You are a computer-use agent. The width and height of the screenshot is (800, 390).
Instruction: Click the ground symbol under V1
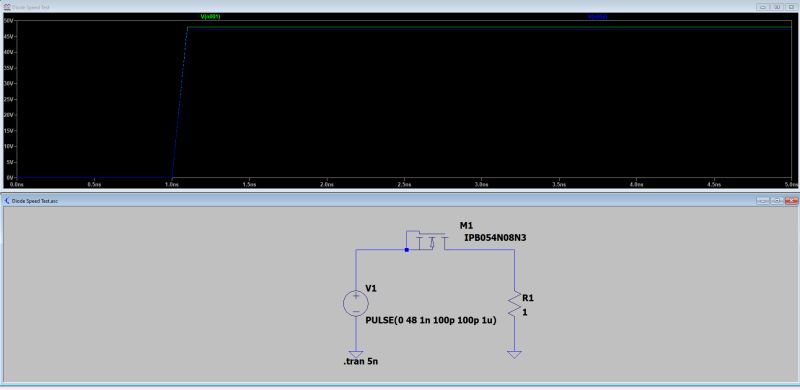coord(356,354)
